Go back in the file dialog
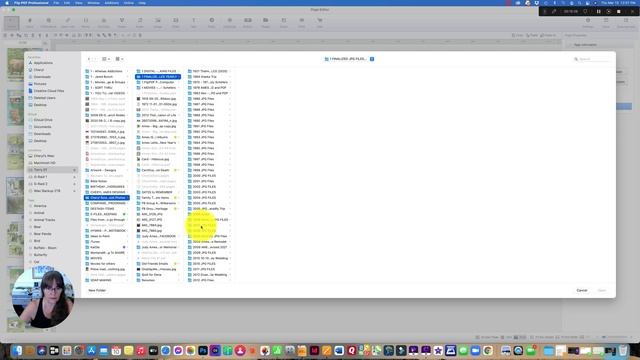Viewport: 640px width, 360px height. click(89, 59)
